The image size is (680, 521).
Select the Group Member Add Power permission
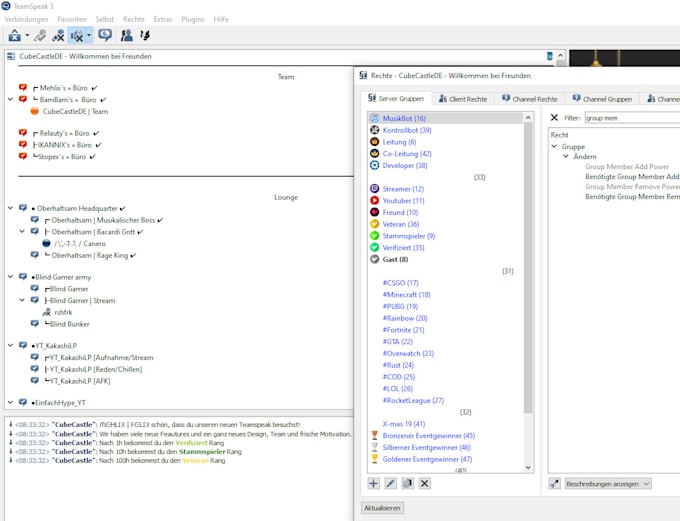(x=627, y=167)
